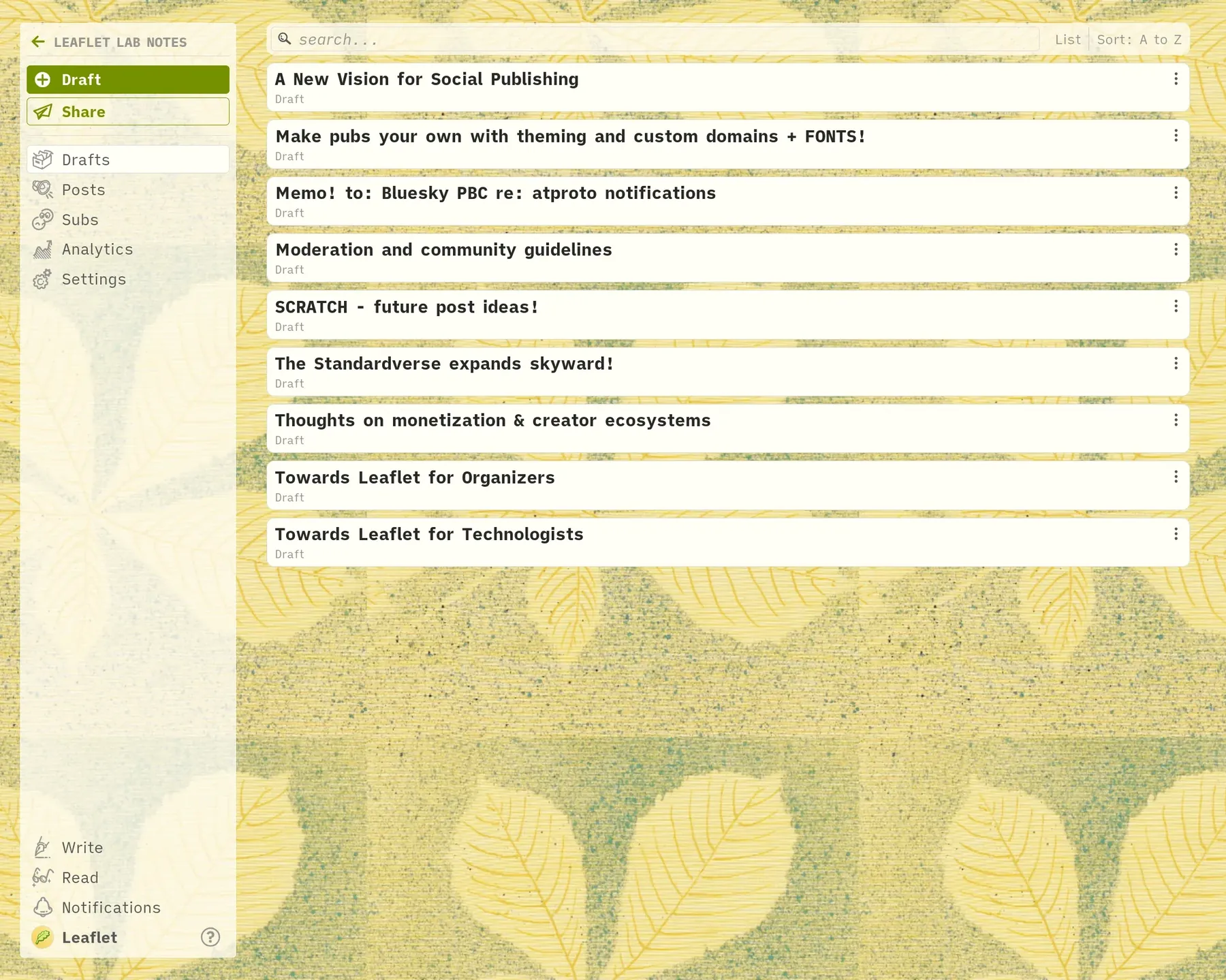Click the Subs icon in sidebar
The height and width of the screenshot is (980, 1226).
43,219
